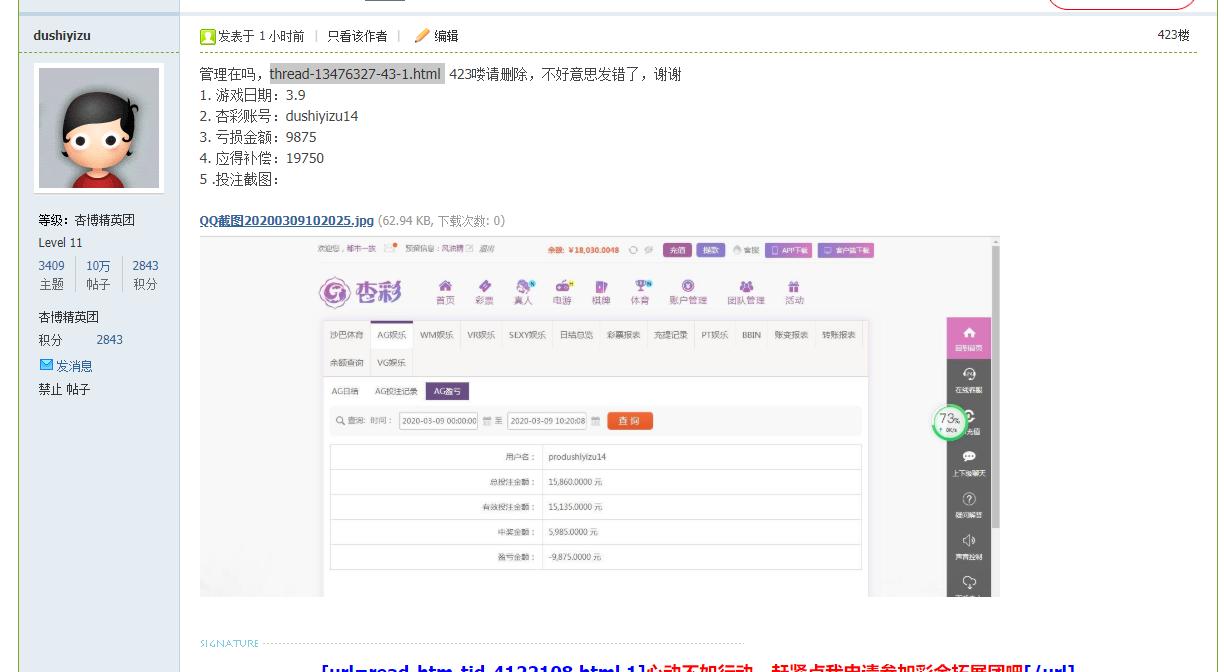1224x672 pixels.
Task: Click end time field 2020-03-09 10:20:08
Action: pyautogui.click(x=547, y=421)
